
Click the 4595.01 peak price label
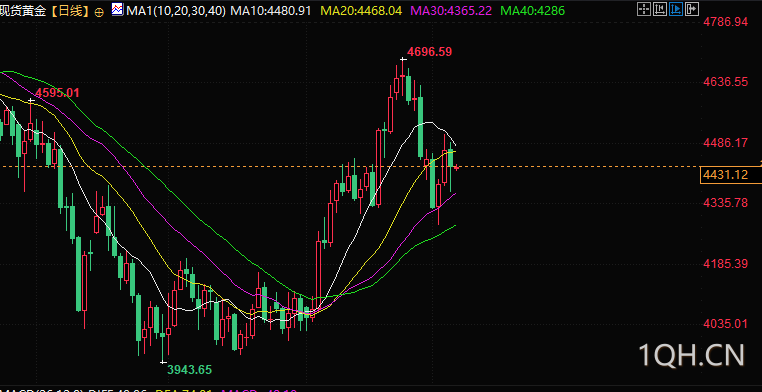click(57, 93)
